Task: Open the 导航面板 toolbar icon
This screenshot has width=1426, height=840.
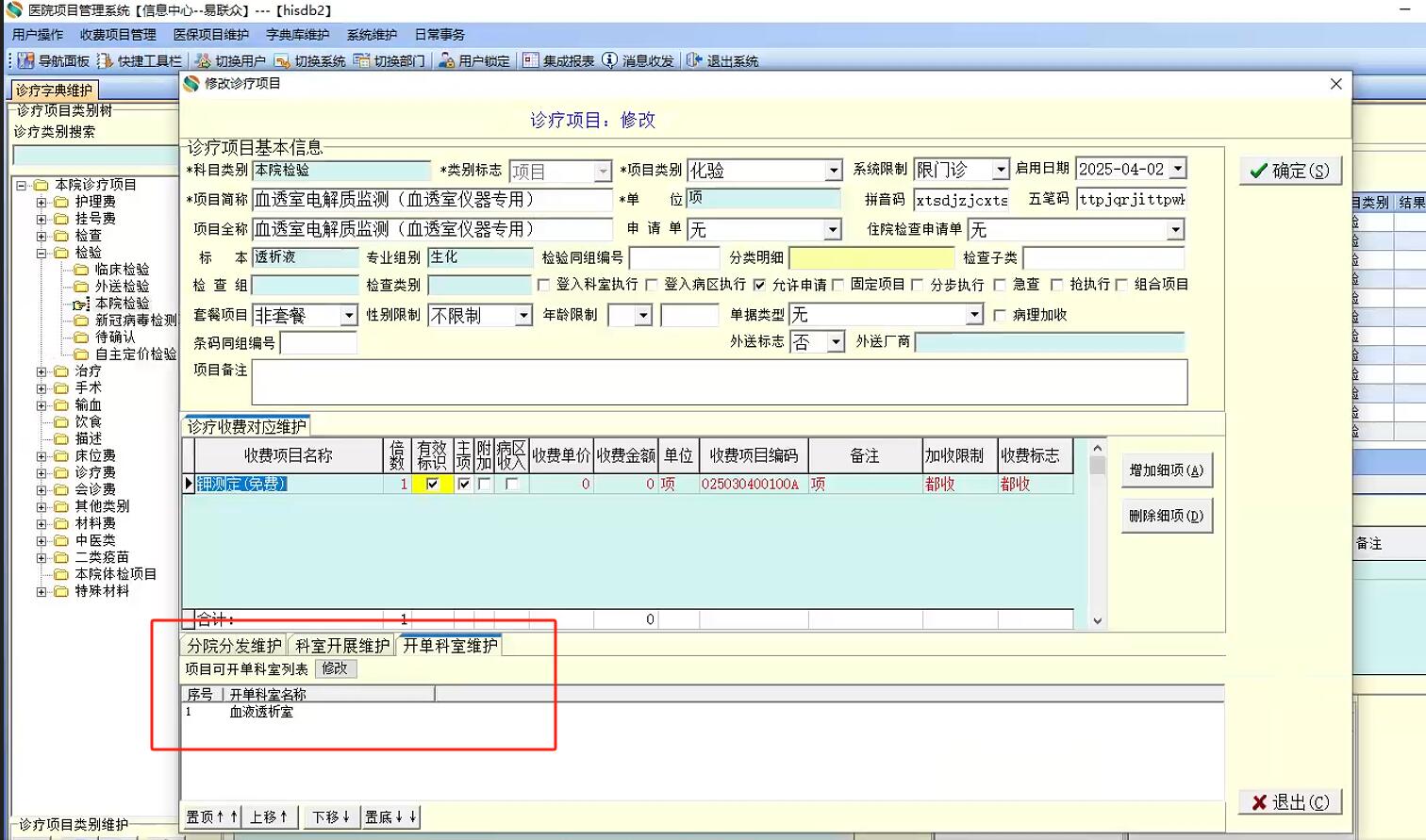Action: (25, 60)
